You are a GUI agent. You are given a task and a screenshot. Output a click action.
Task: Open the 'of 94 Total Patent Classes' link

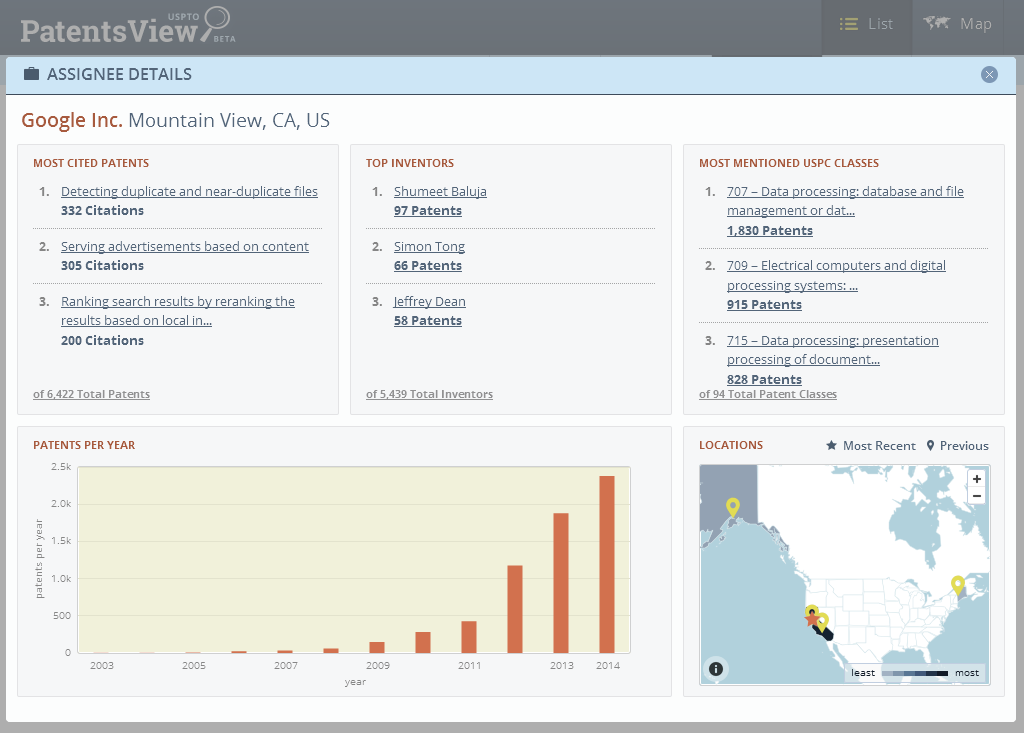click(x=767, y=394)
